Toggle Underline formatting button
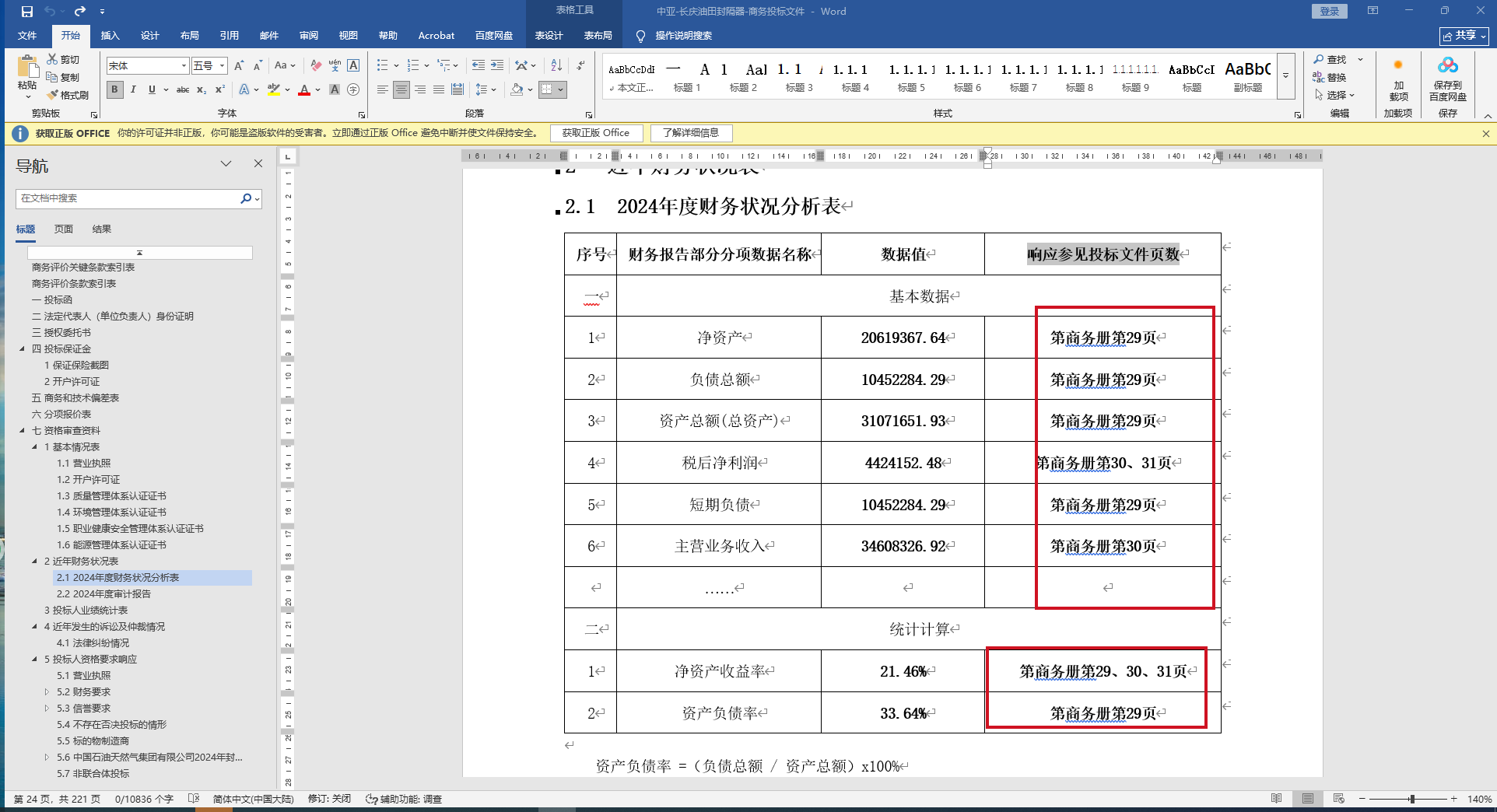This screenshot has width=1497, height=812. click(x=152, y=89)
